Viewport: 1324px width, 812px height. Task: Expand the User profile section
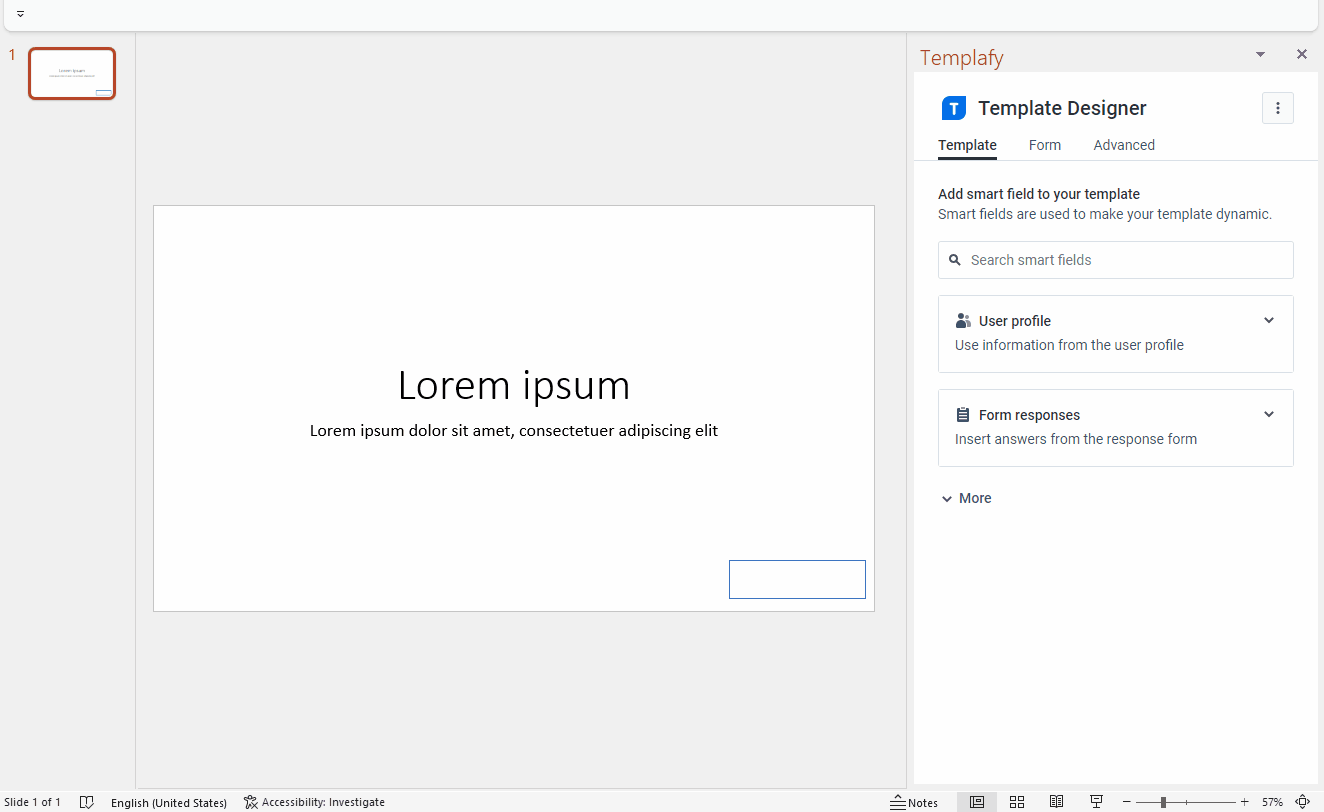point(1268,320)
